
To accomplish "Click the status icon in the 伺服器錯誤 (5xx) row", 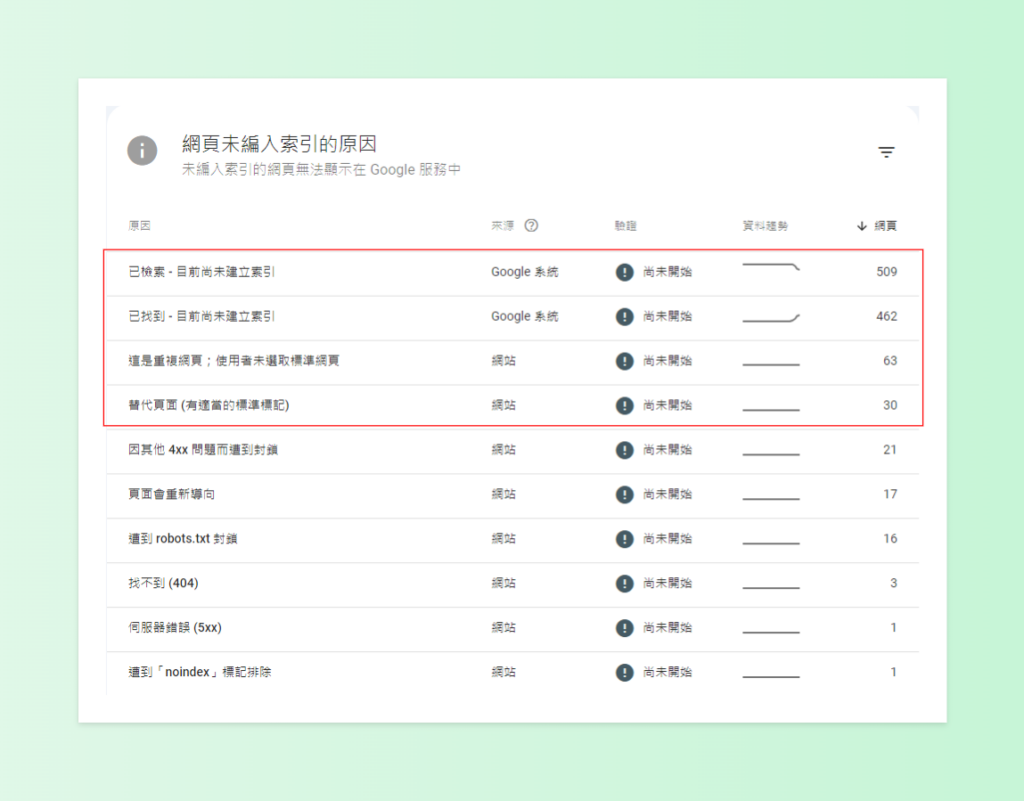I will [x=625, y=628].
